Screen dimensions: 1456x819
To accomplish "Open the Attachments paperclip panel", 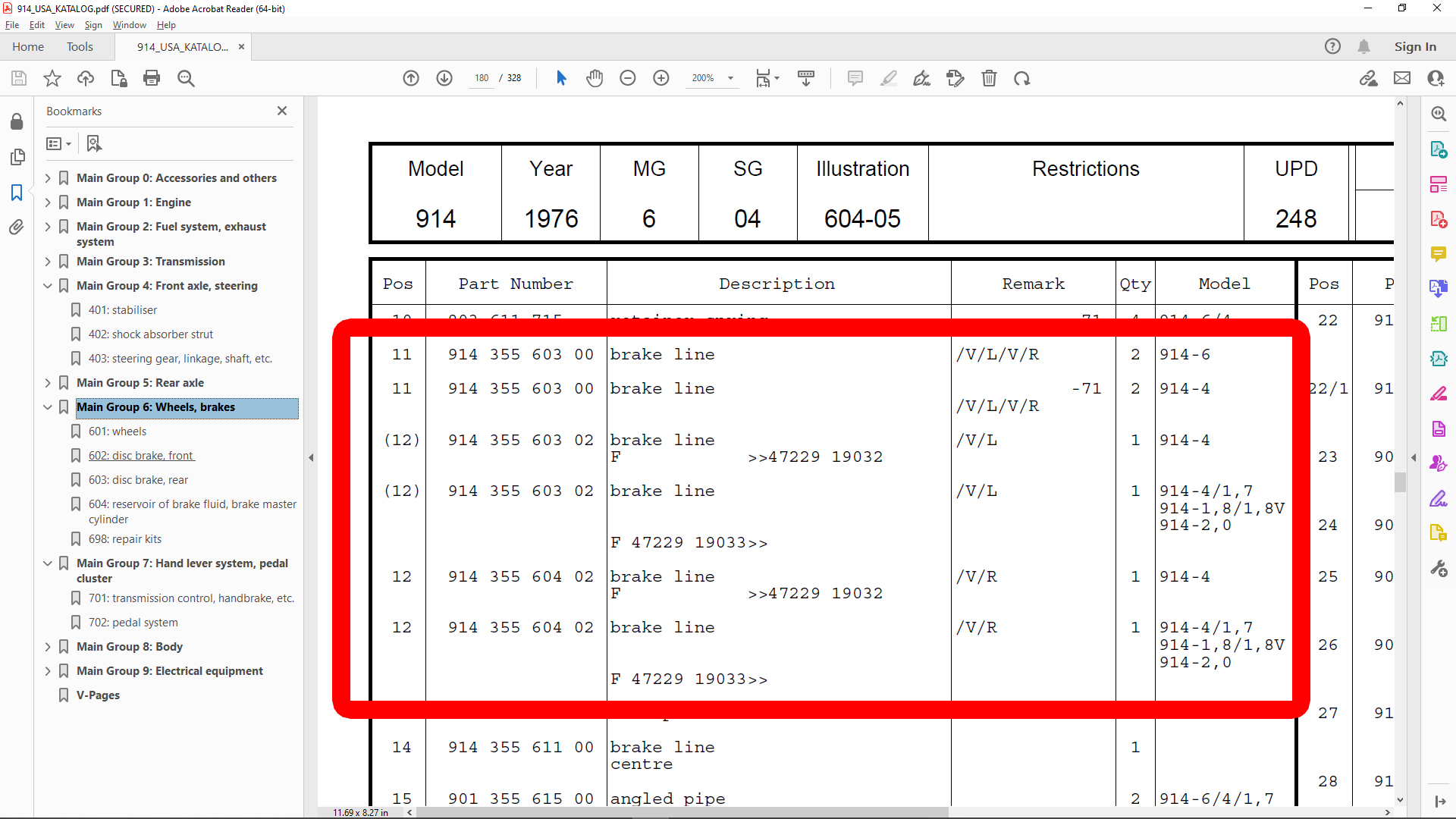I will tap(17, 227).
